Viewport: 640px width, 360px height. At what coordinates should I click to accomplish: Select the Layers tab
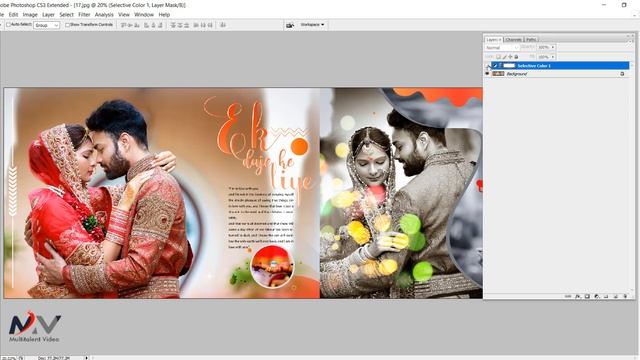[x=492, y=40]
